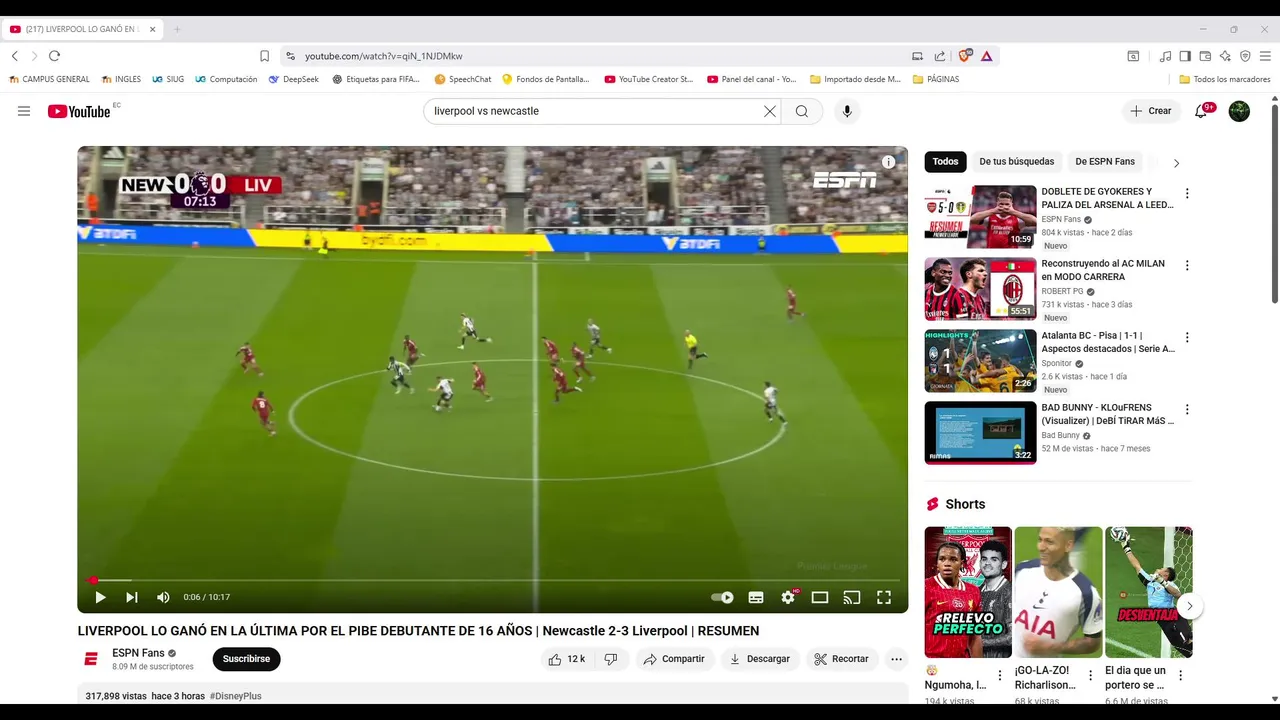Bookmark this page icon
The image size is (1280, 720).
pyautogui.click(x=264, y=56)
